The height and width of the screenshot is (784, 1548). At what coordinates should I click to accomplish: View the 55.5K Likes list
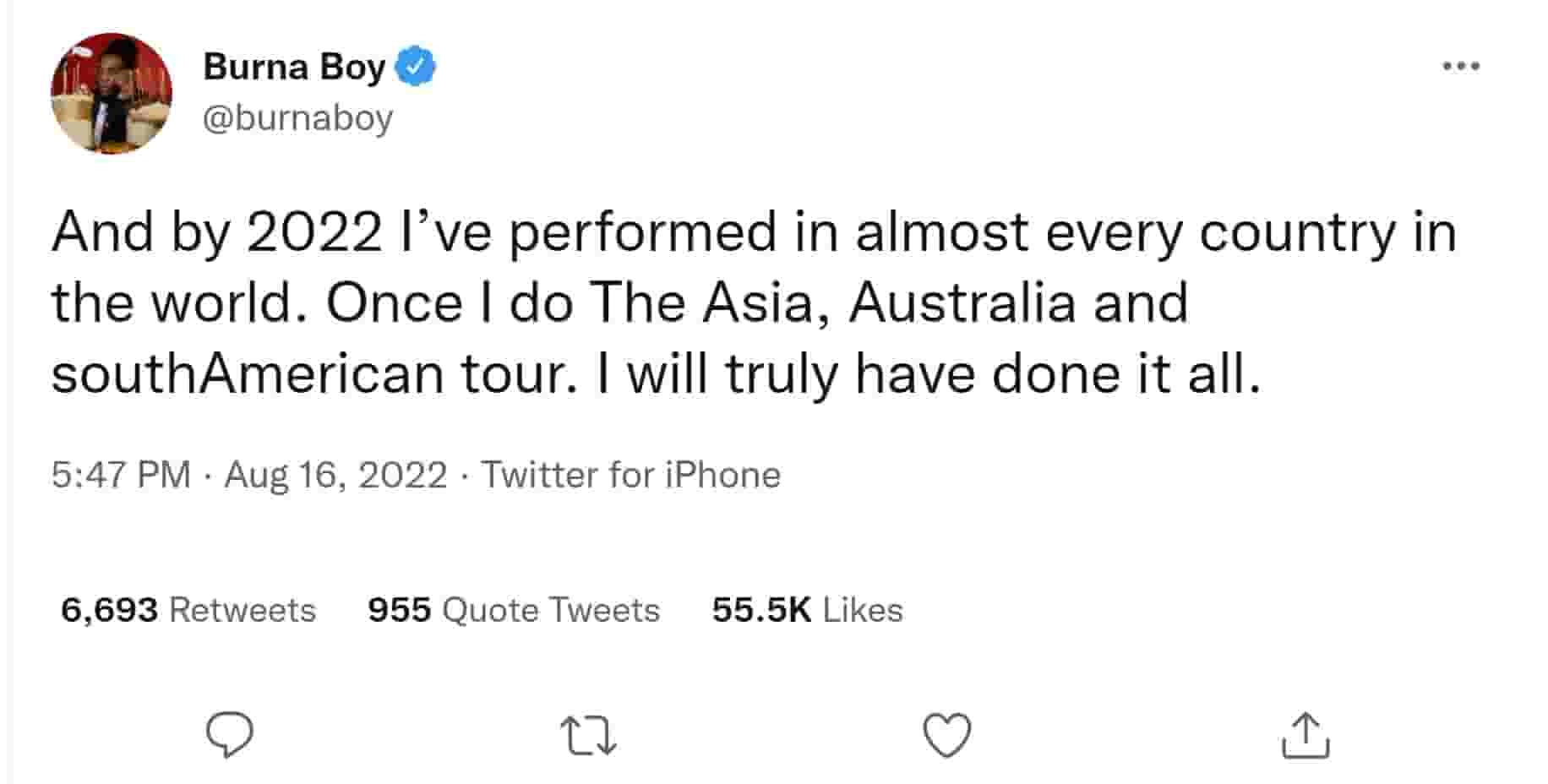click(x=807, y=610)
